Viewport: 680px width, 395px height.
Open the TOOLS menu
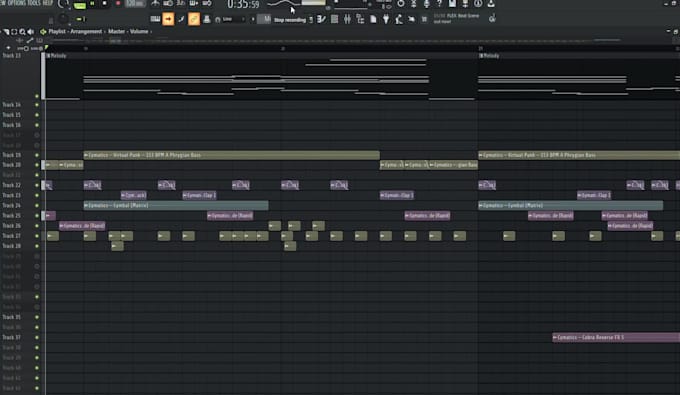(34, 3)
